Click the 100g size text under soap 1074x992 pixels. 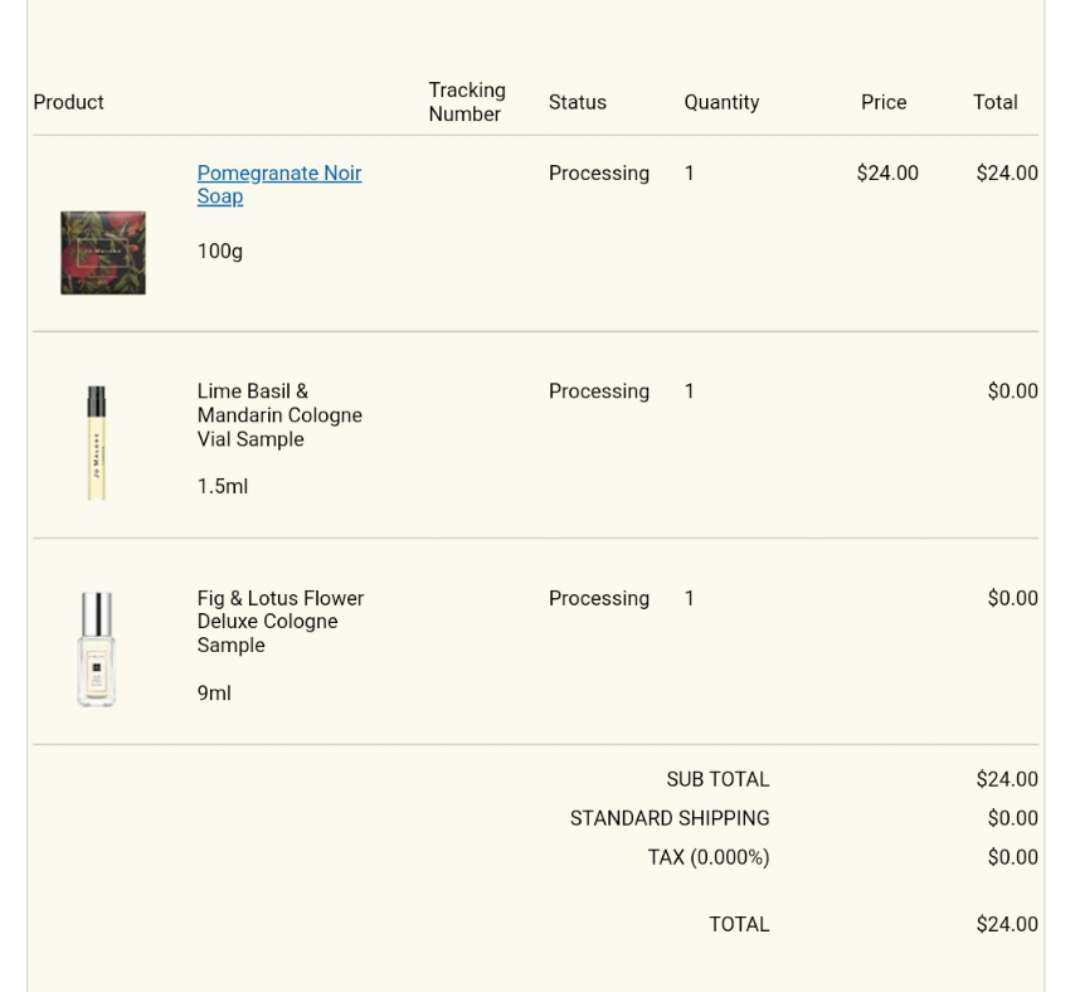tap(220, 251)
